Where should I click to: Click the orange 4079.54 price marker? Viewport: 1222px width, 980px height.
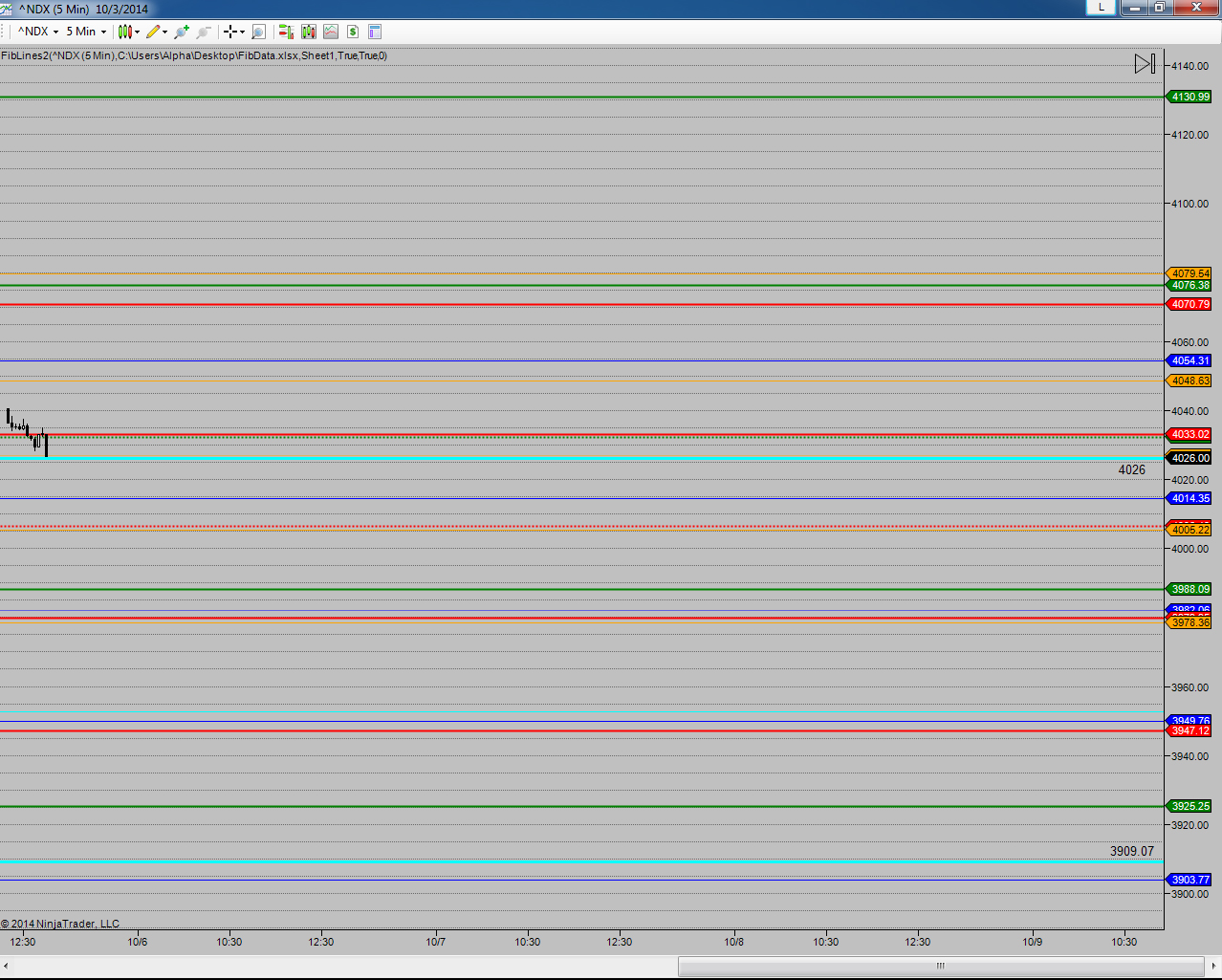coord(1189,273)
